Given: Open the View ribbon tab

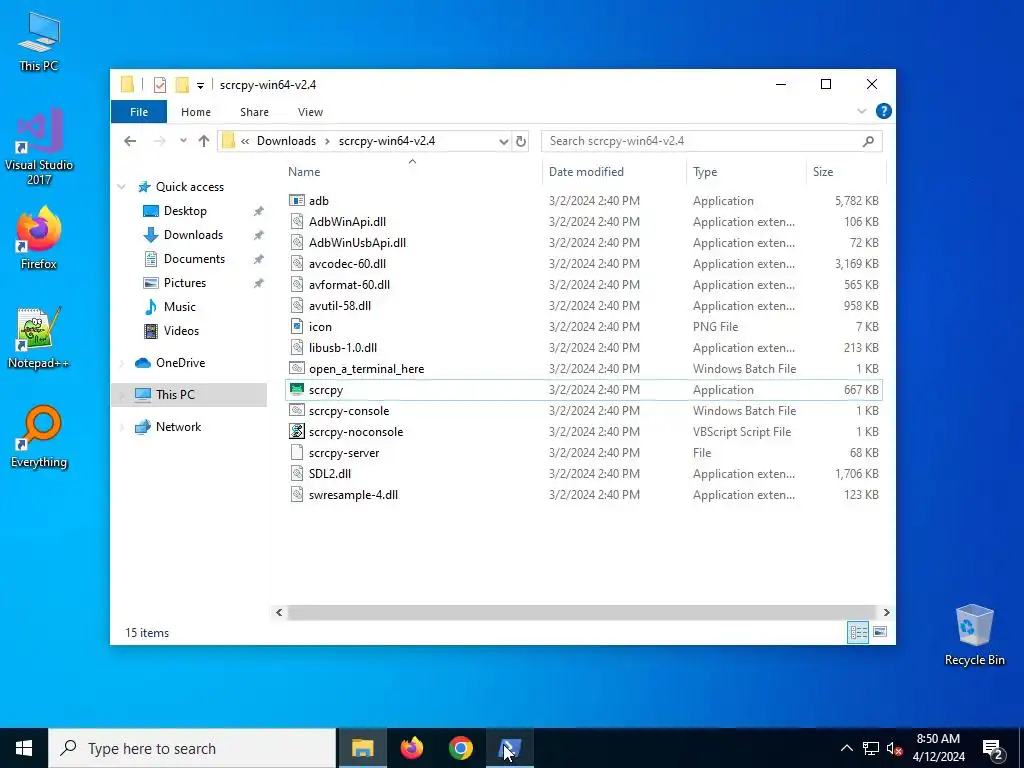Looking at the screenshot, I should [x=310, y=112].
